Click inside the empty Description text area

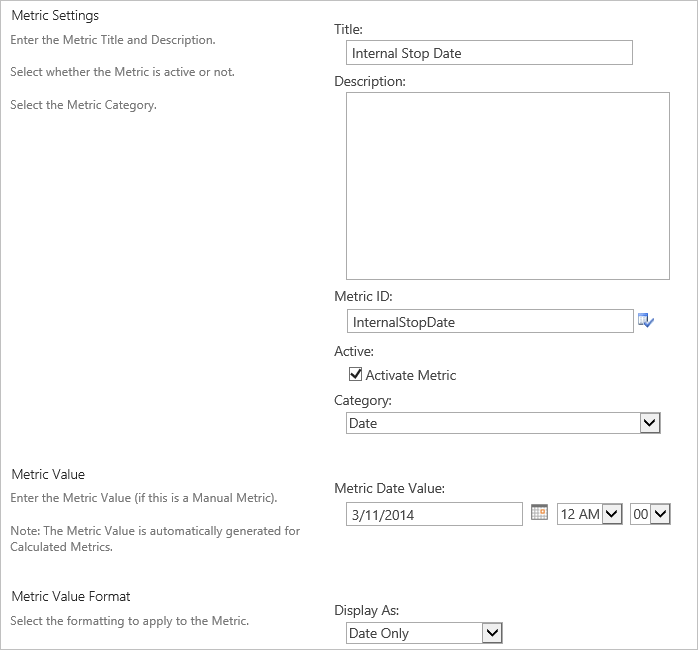507,186
